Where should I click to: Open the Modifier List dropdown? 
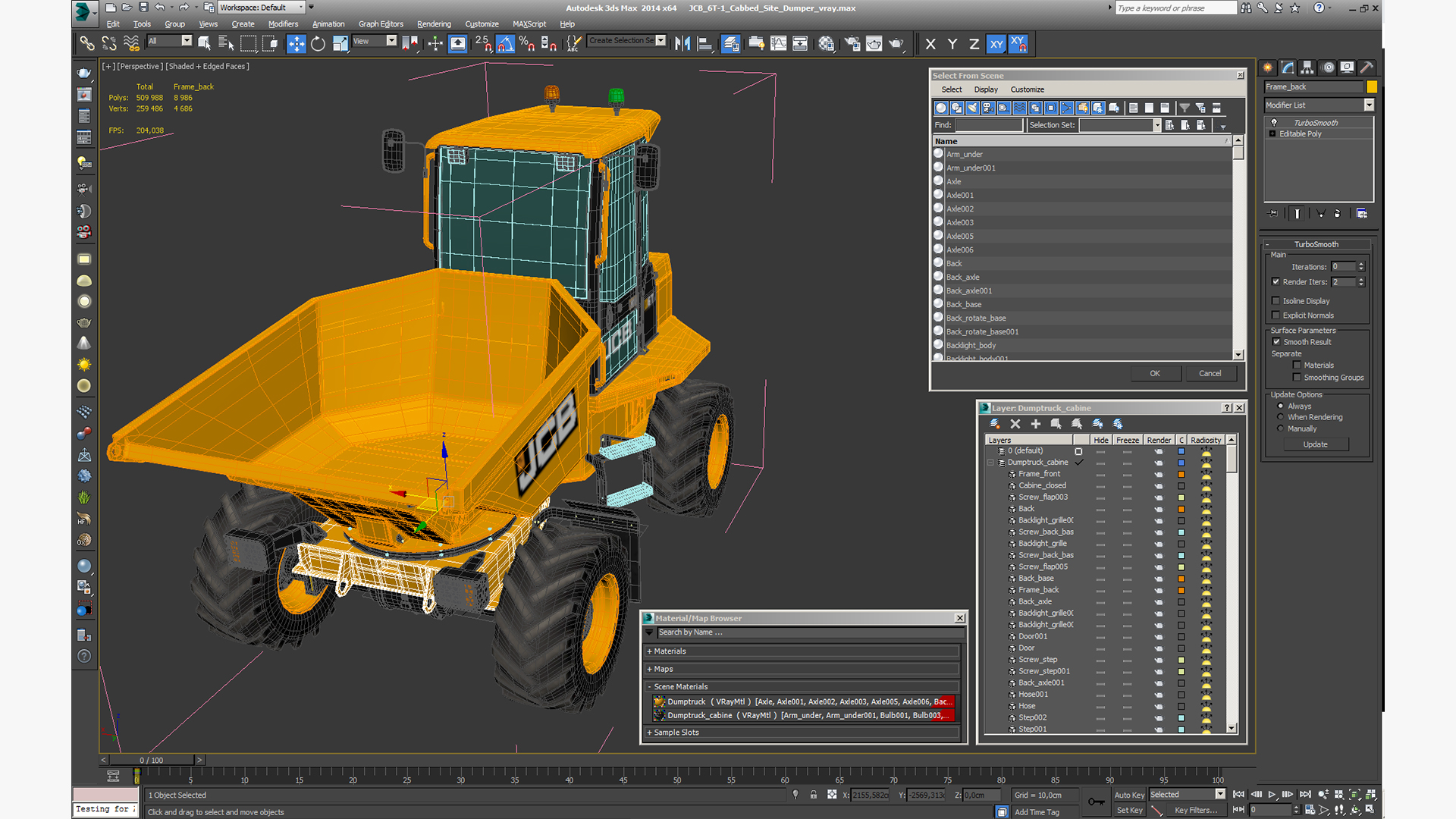(1369, 105)
